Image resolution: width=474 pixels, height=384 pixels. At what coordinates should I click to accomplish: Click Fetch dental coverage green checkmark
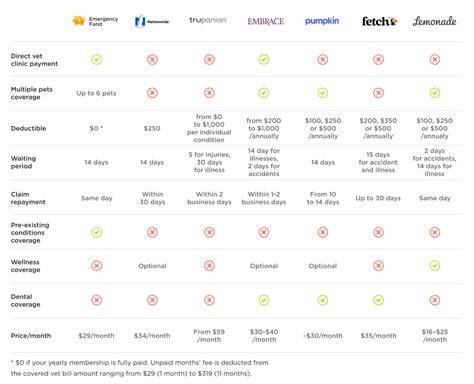tap(378, 300)
